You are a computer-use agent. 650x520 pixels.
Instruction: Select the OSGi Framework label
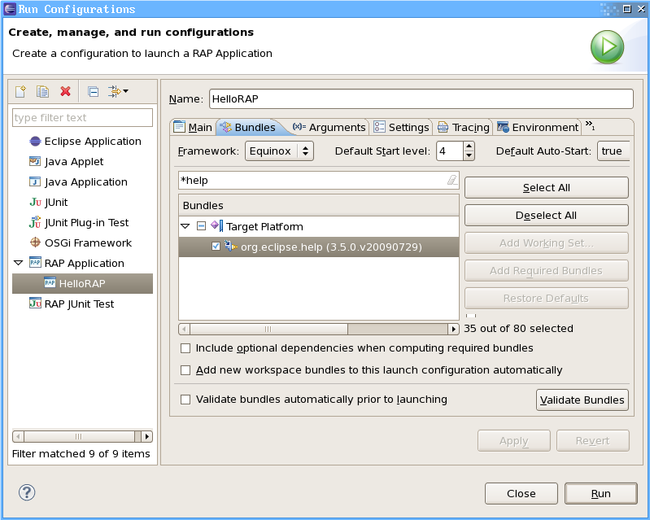point(88,243)
